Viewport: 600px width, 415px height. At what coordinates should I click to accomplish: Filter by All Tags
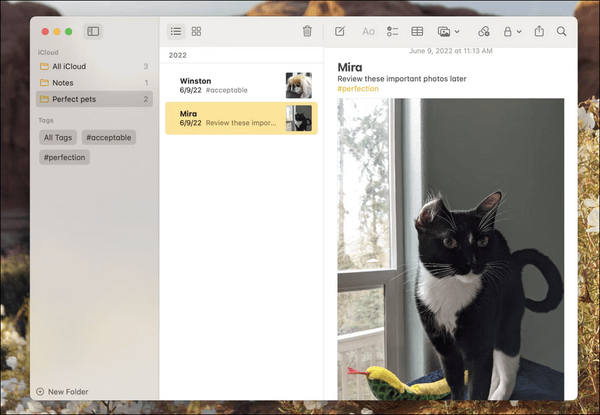58,137
